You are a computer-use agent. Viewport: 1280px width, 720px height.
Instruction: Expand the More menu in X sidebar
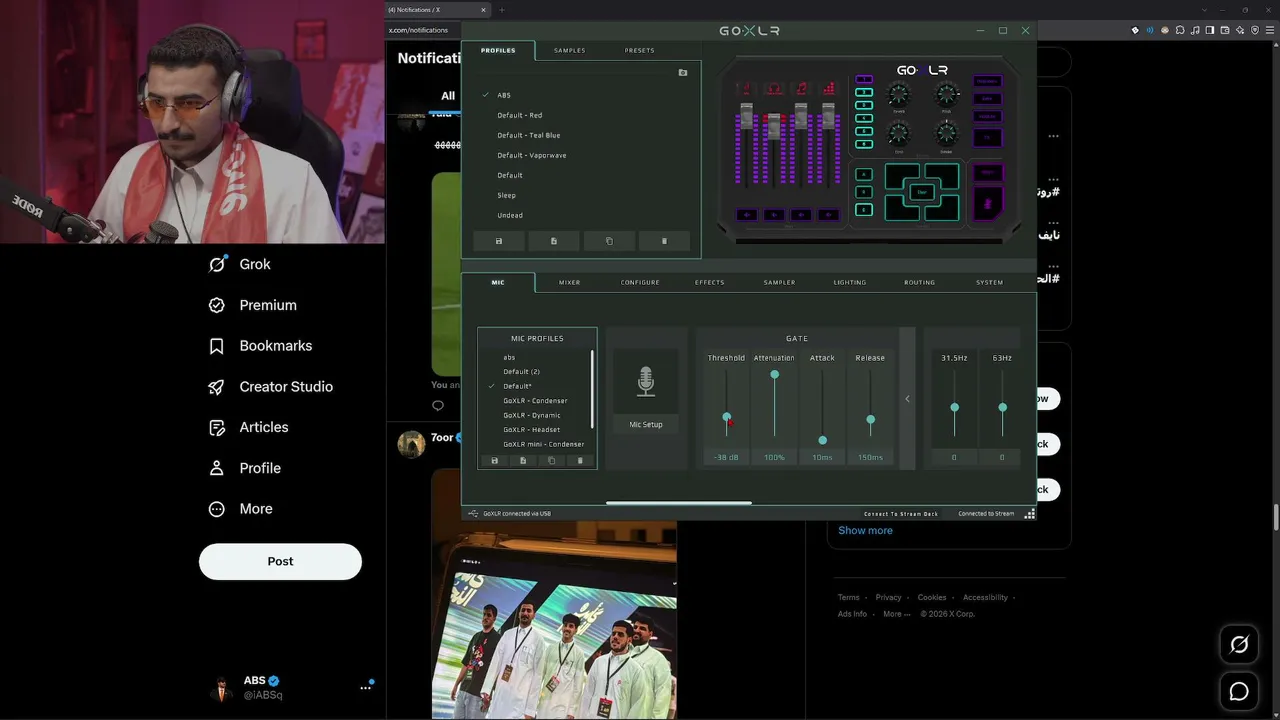click(240, 509)
